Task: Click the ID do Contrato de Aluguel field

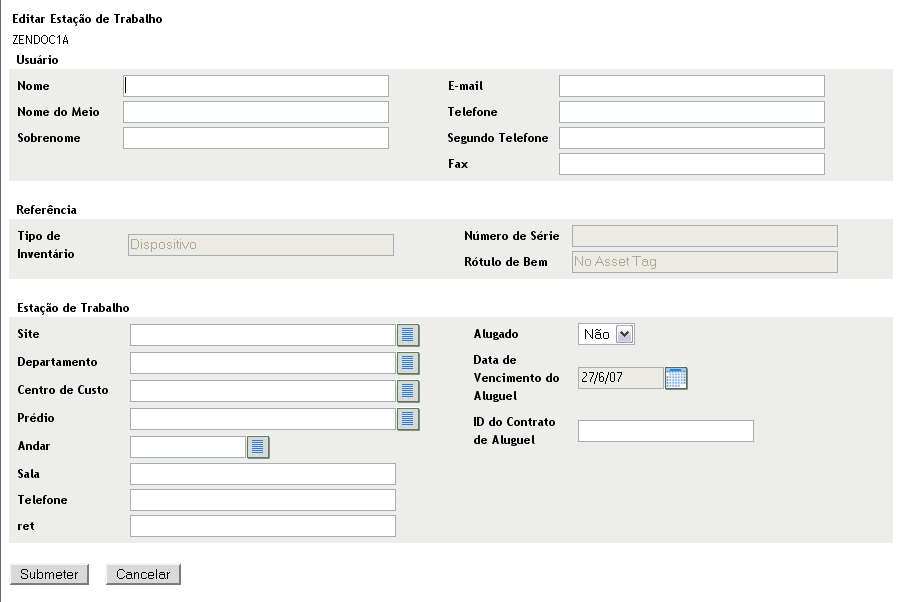Action: 665,431
